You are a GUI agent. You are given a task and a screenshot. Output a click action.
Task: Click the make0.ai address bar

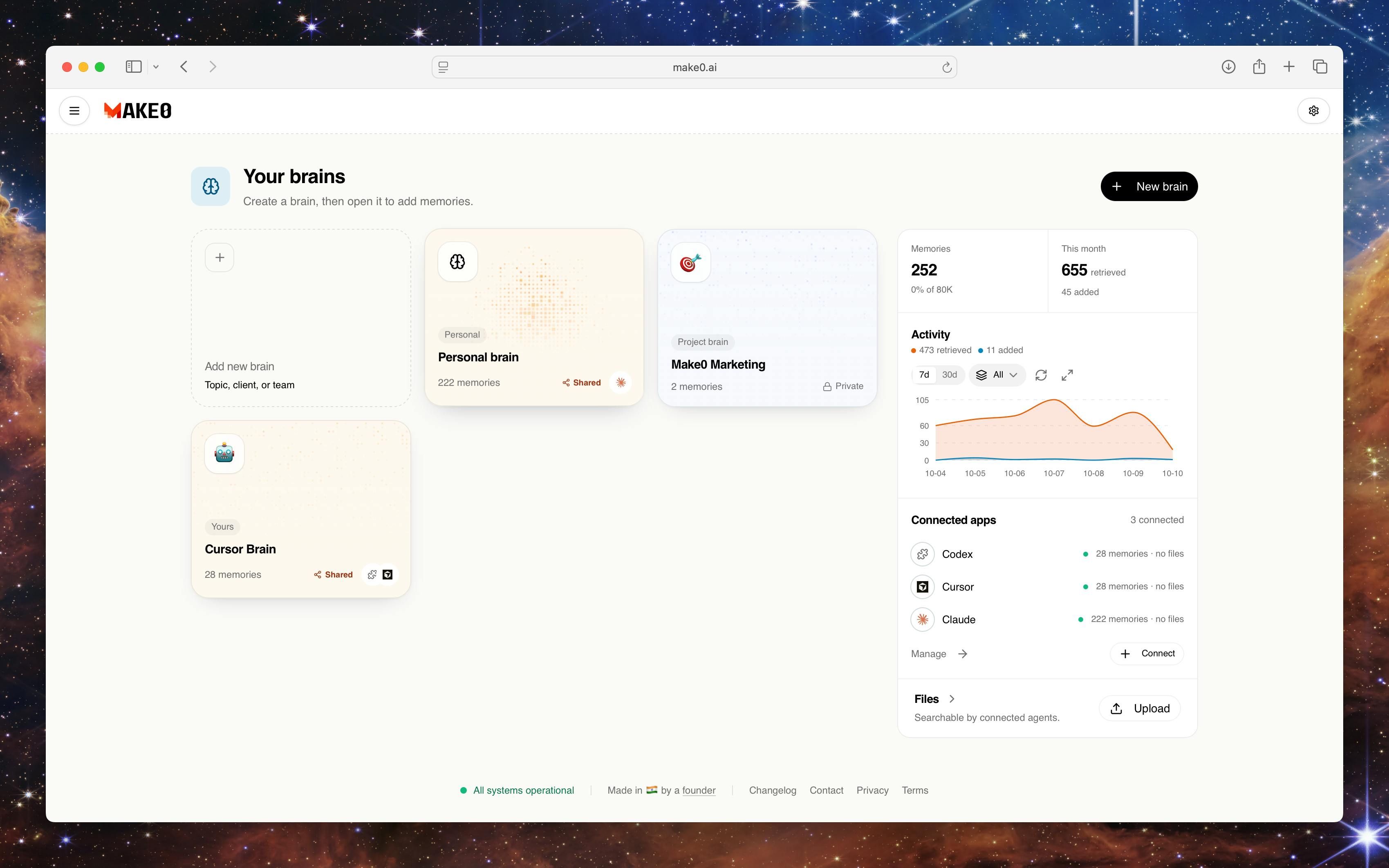[694, 67]
